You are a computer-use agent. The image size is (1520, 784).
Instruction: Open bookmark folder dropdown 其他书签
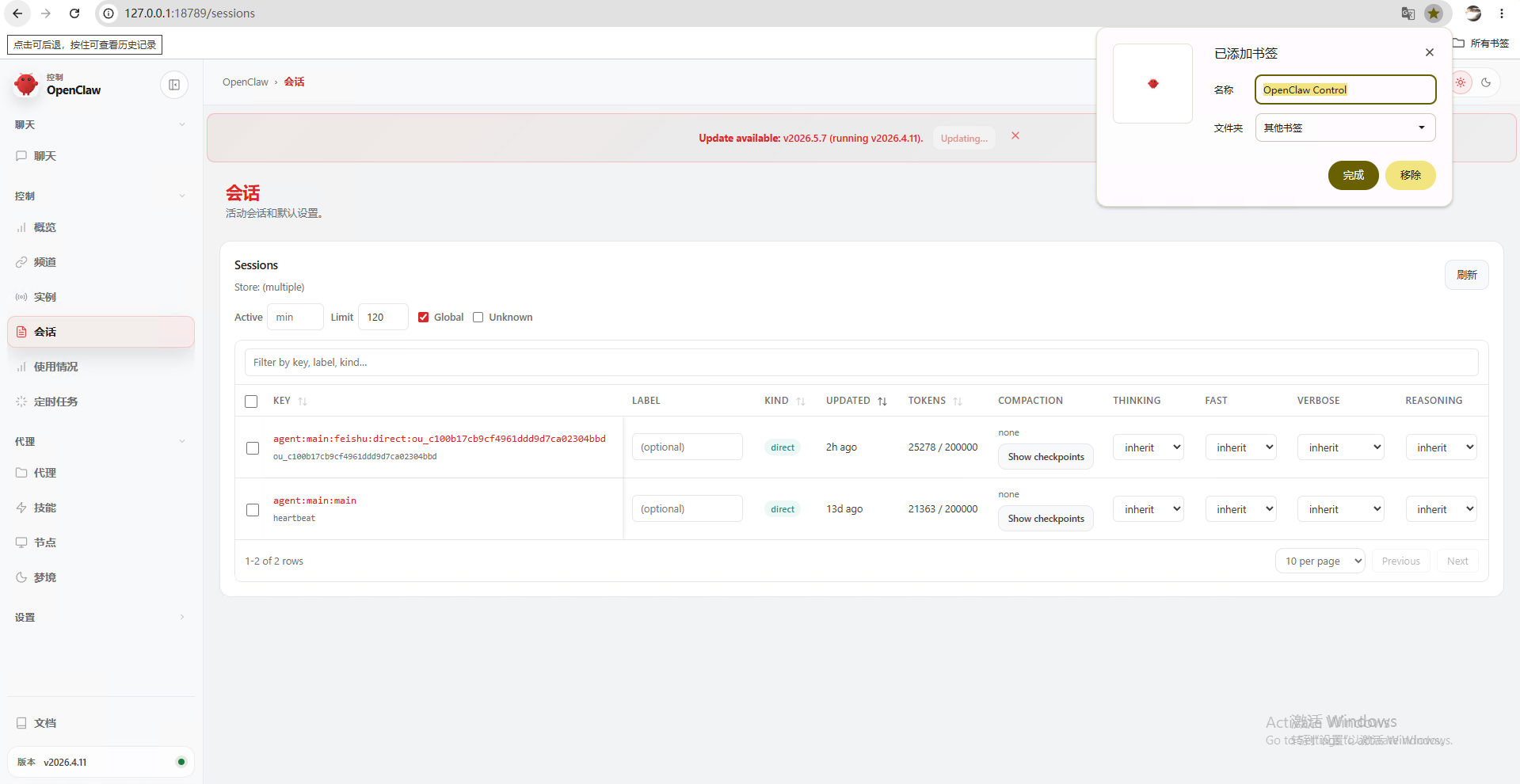point(1345,127)
